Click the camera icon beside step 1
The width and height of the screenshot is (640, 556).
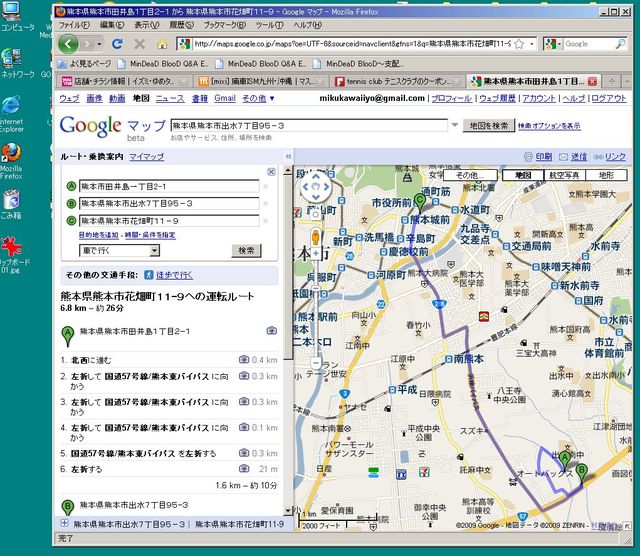[x=244, y=359]
